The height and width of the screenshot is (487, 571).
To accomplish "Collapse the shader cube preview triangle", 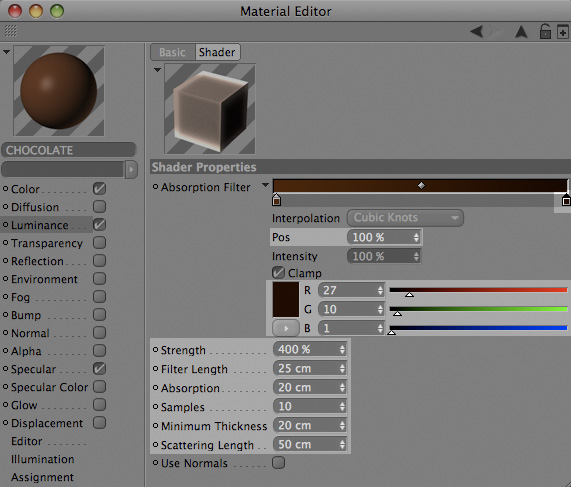I will click(157, 70).
